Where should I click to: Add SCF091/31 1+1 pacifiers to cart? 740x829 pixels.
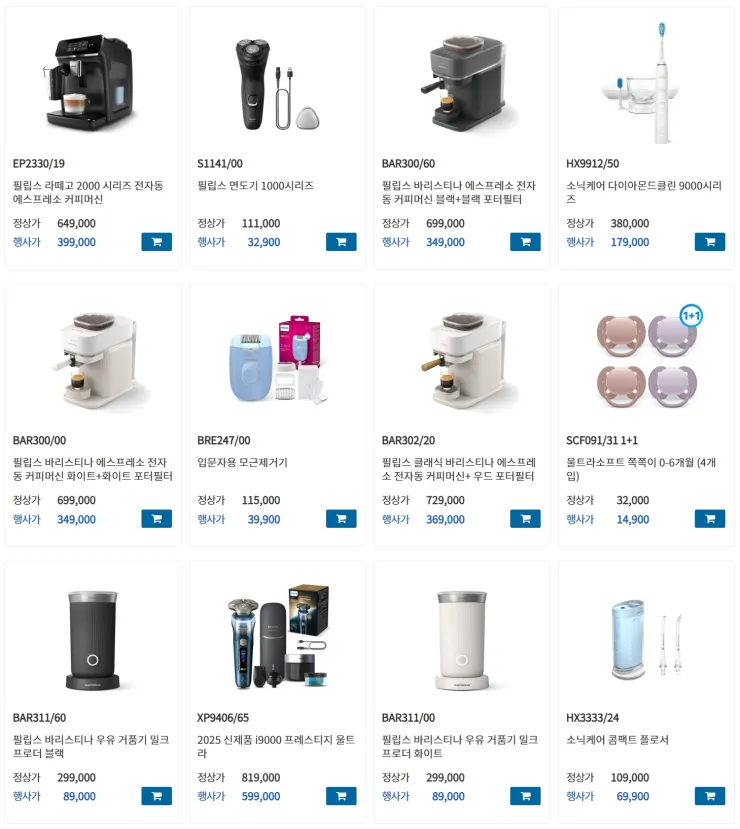tap(710, 519)
